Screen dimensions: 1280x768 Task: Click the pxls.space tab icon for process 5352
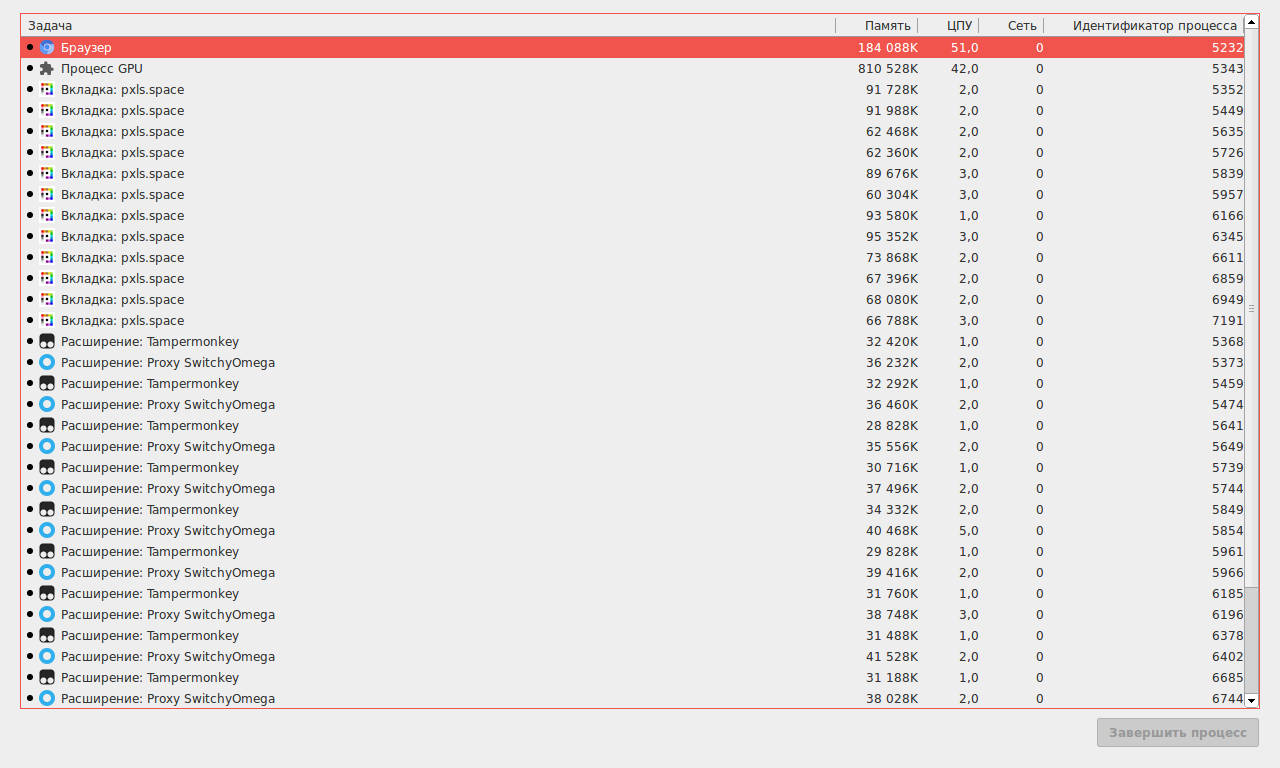click(47, 90)
